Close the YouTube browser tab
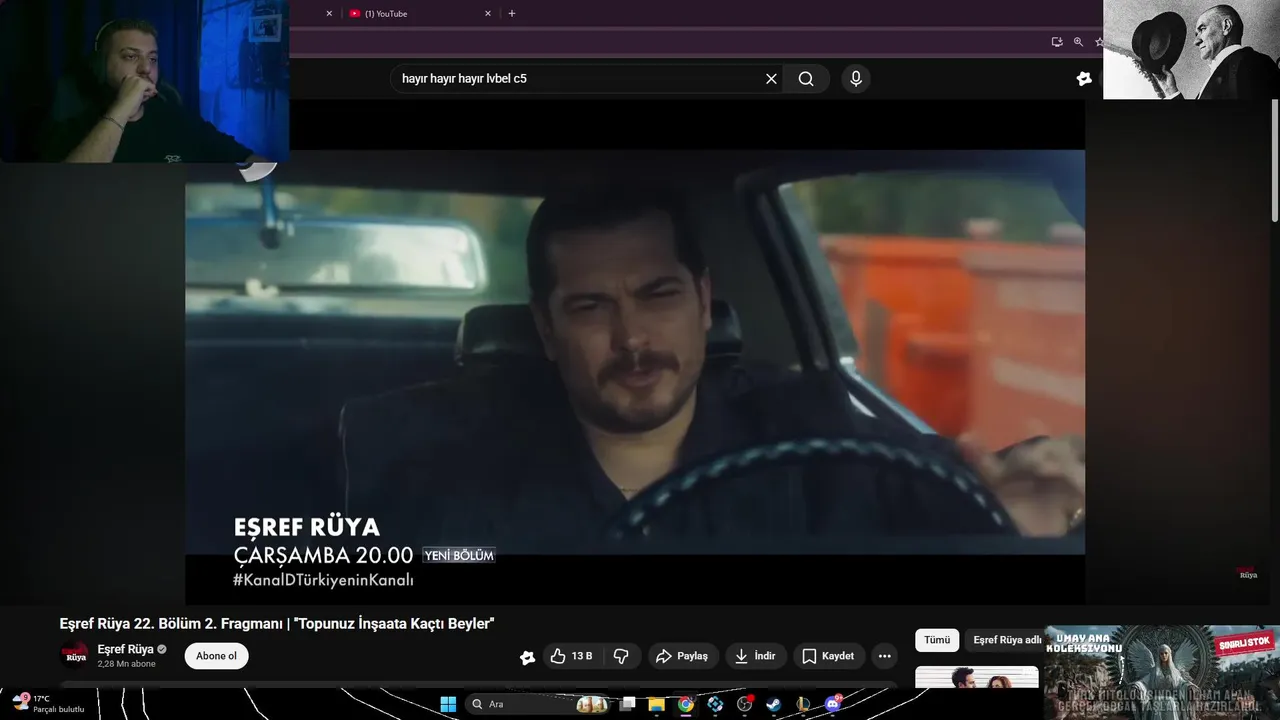This screenshot has width=1280, height=720. click(x=488, y=14)
